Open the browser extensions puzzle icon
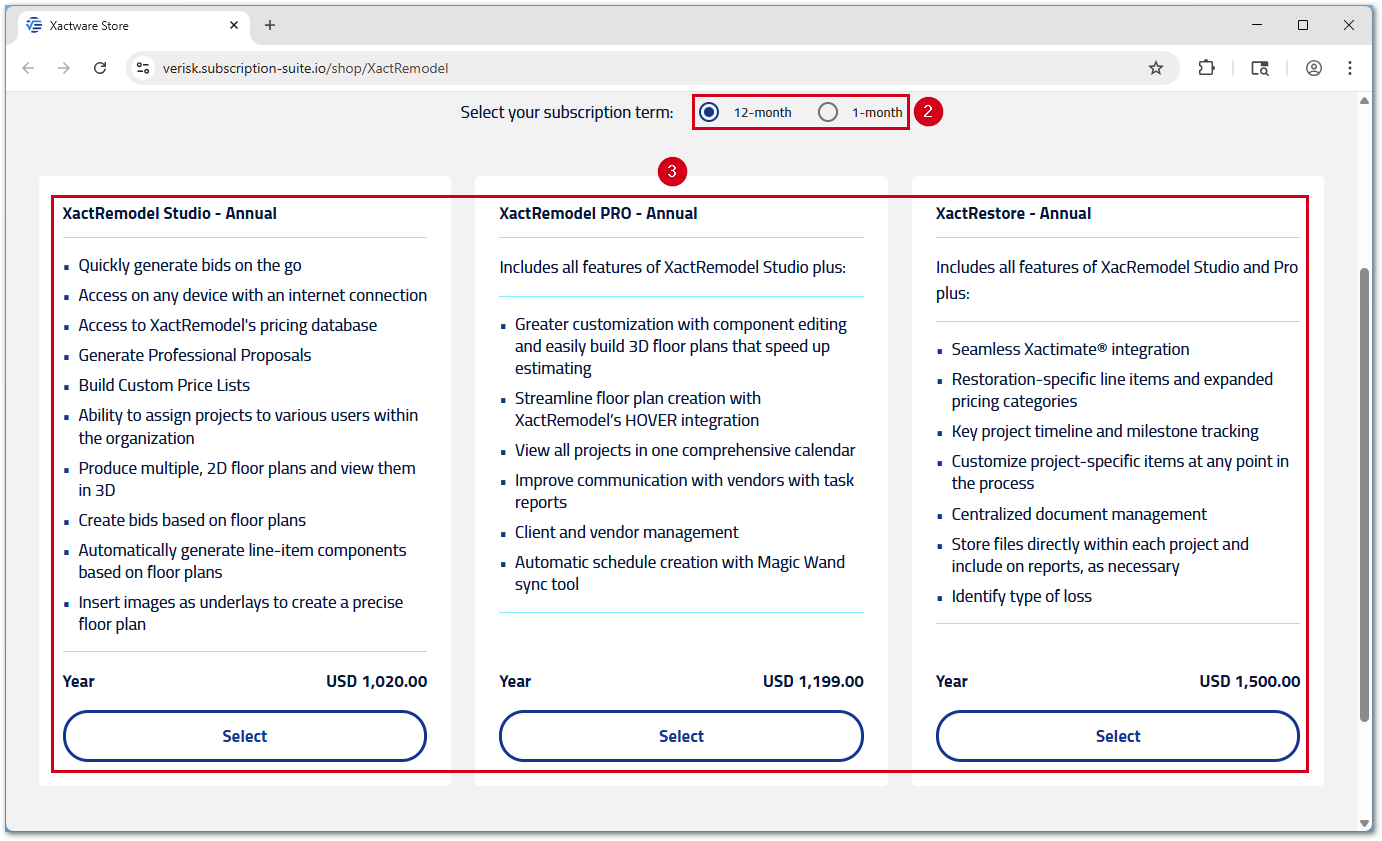The image size is (1382, 841). [x=1207, y=68]
